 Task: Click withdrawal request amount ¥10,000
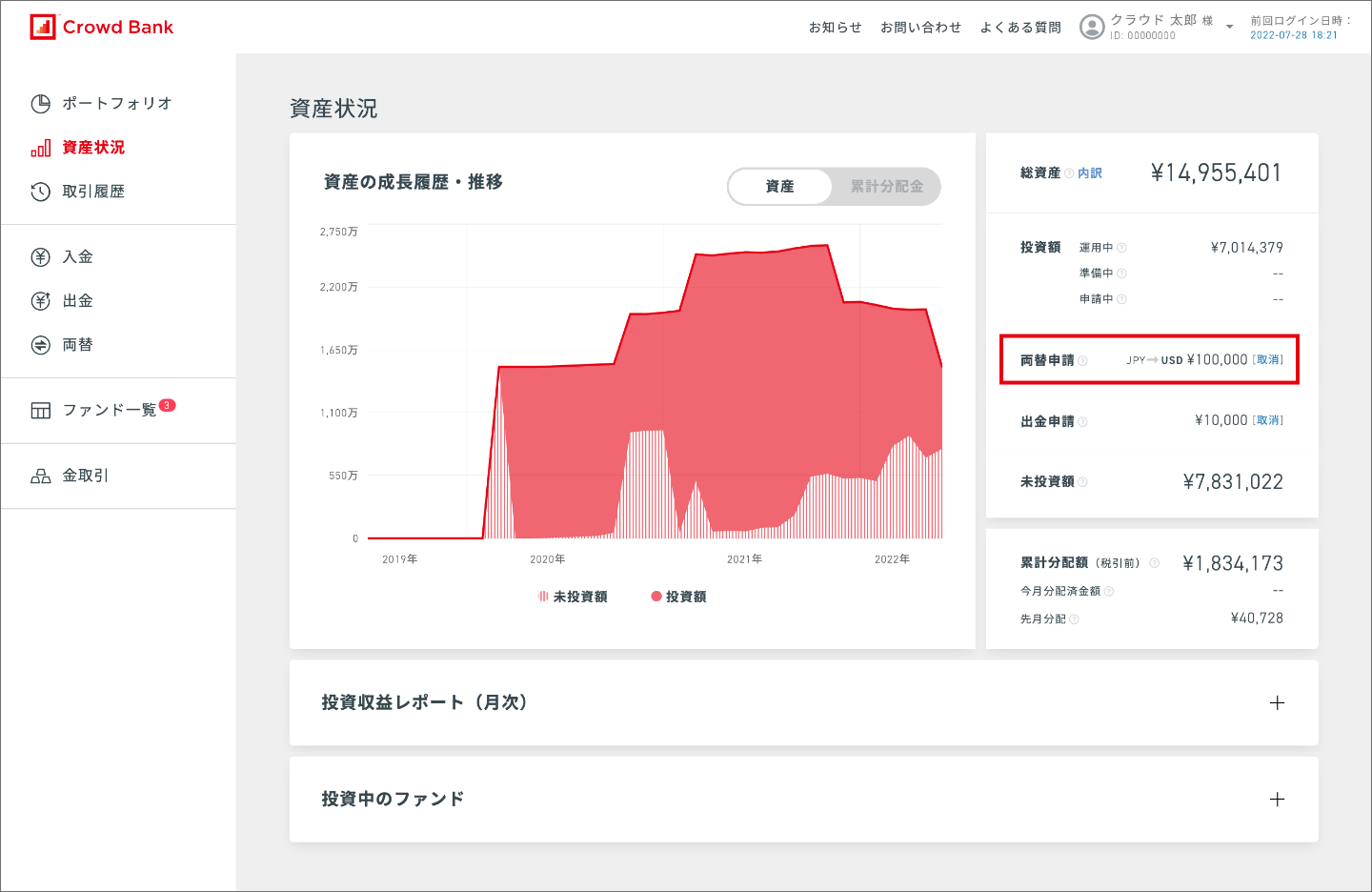point(1221,420)
